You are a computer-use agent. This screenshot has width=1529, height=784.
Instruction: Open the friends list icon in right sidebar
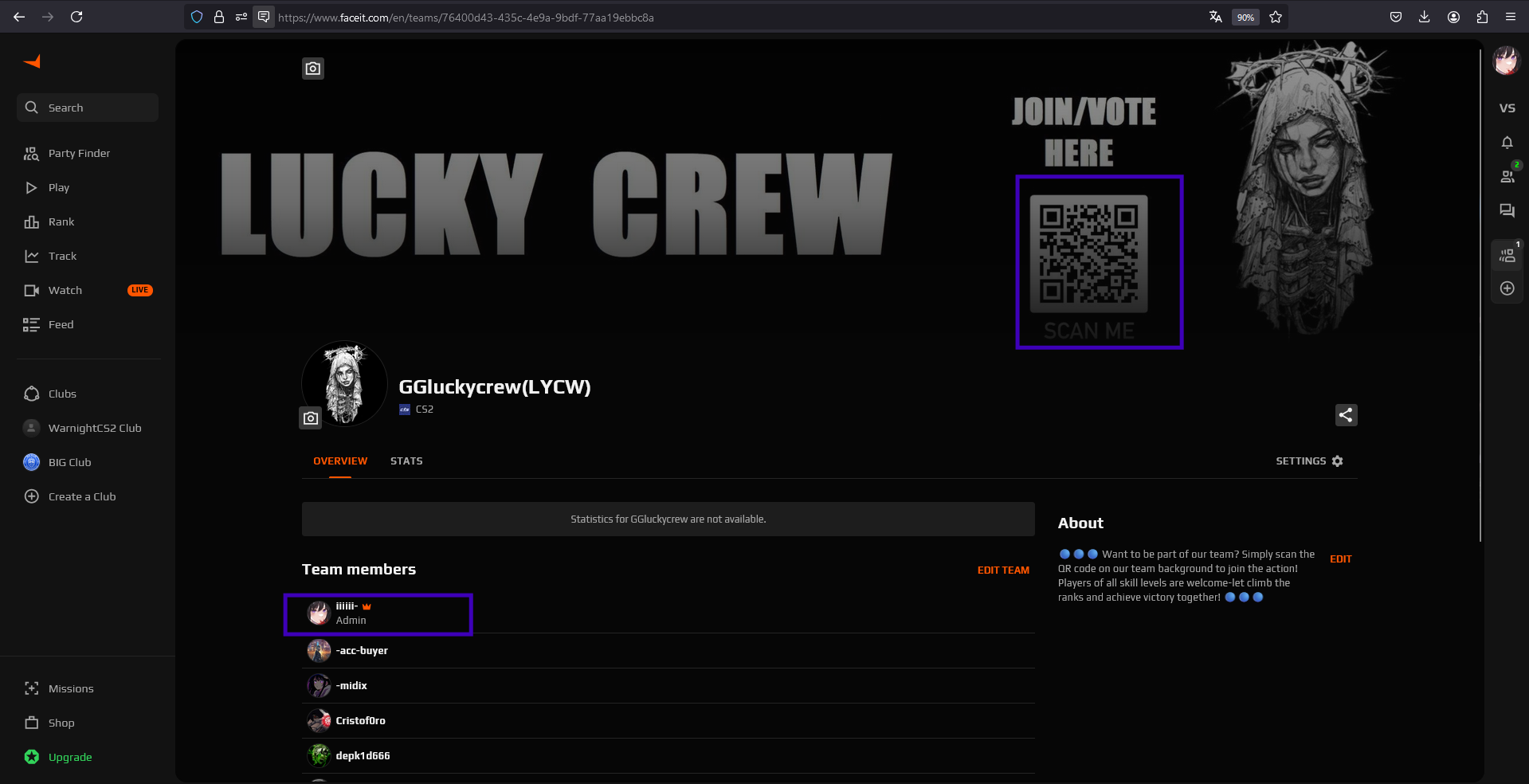click(x=1507, y=176)
